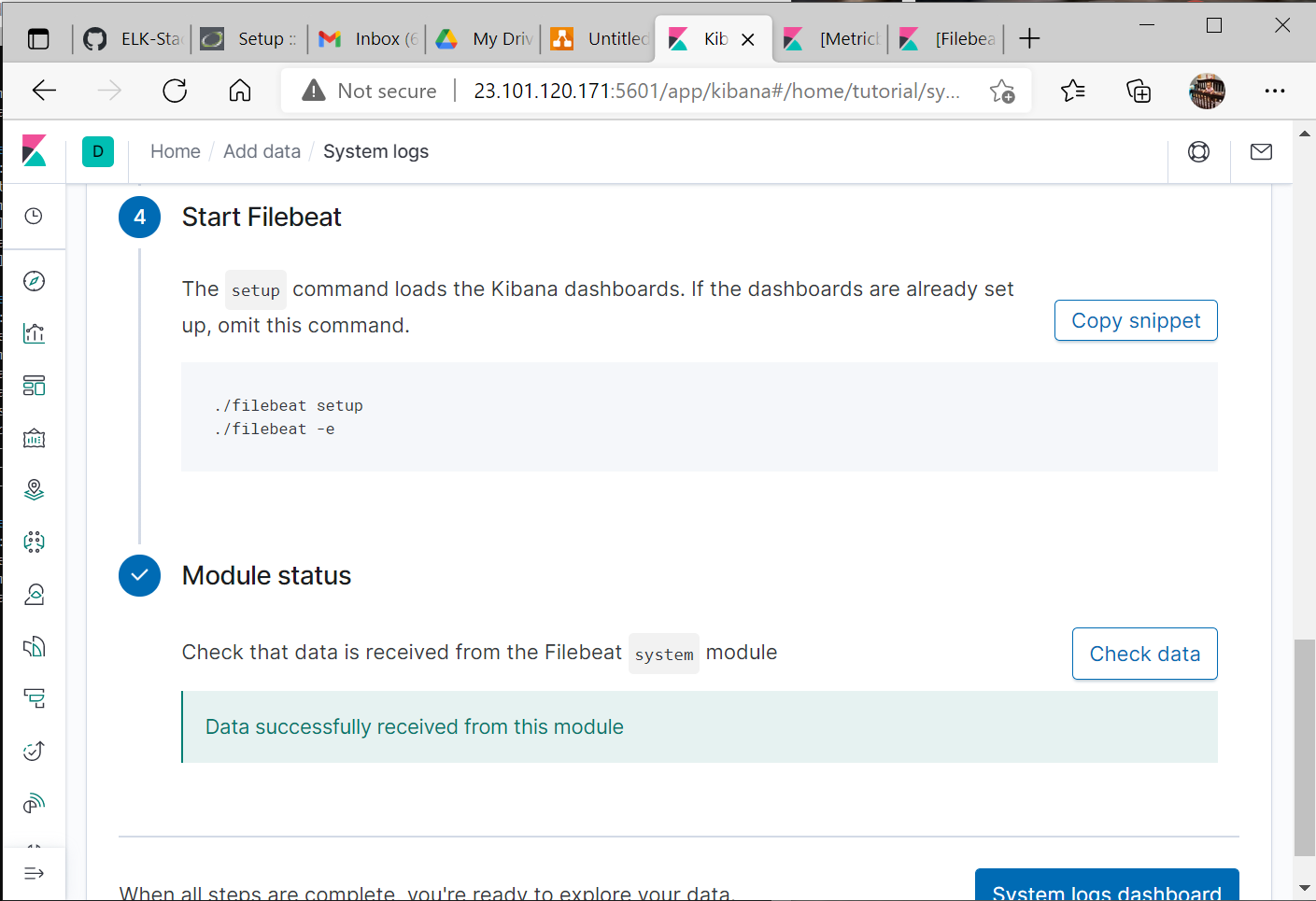Select the Edge profile avatar
The image size is (1316, 901).
[1207, 91]
